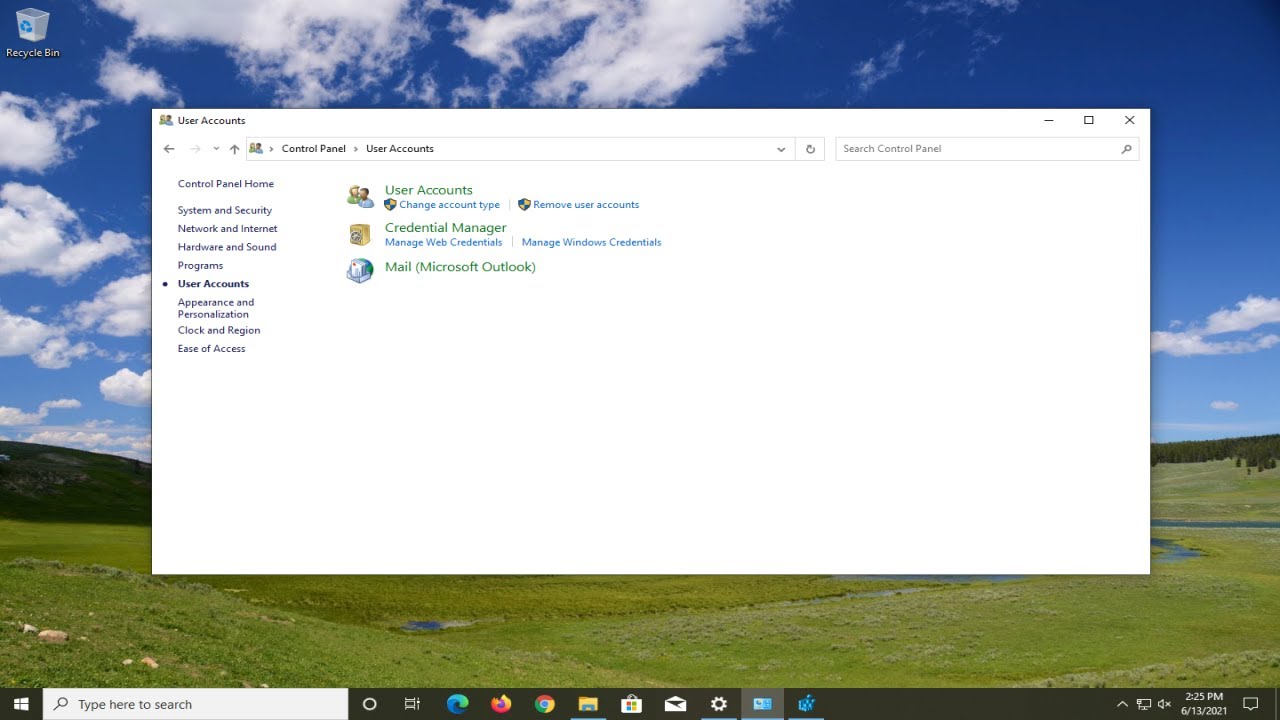Viewport: 1280px width, 720px height.
Task: Click the shield icon beside Remove user accounts
Action: point(524,204)
